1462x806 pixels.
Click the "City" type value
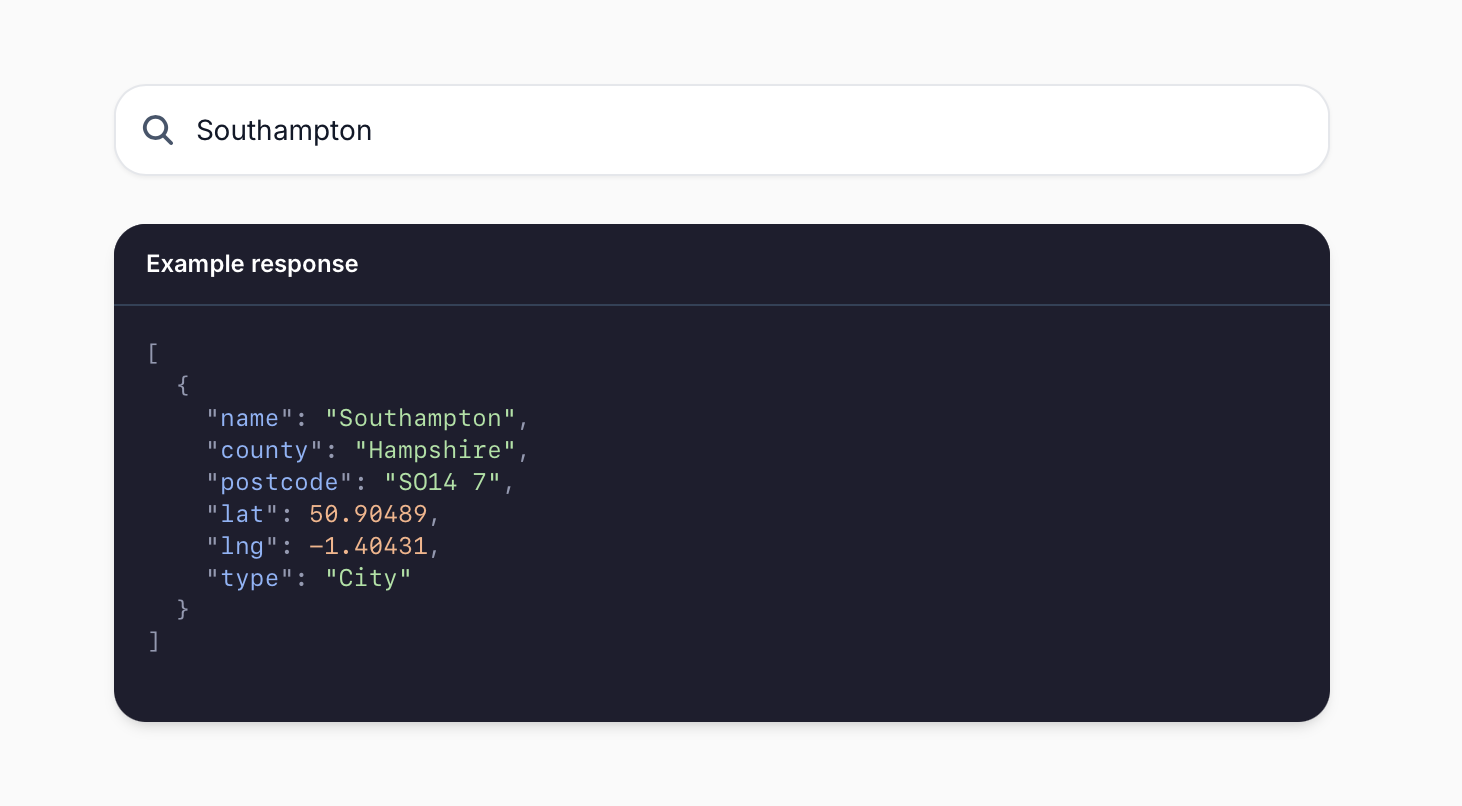click(x=369, y=578)
